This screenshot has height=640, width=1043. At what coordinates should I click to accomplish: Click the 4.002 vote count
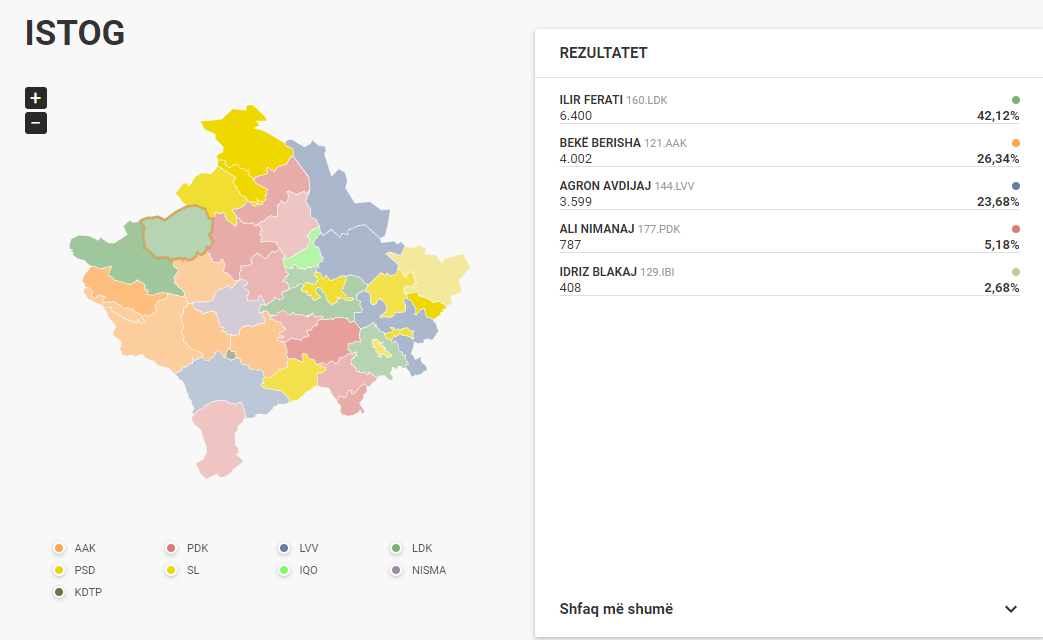pos(575,158)
